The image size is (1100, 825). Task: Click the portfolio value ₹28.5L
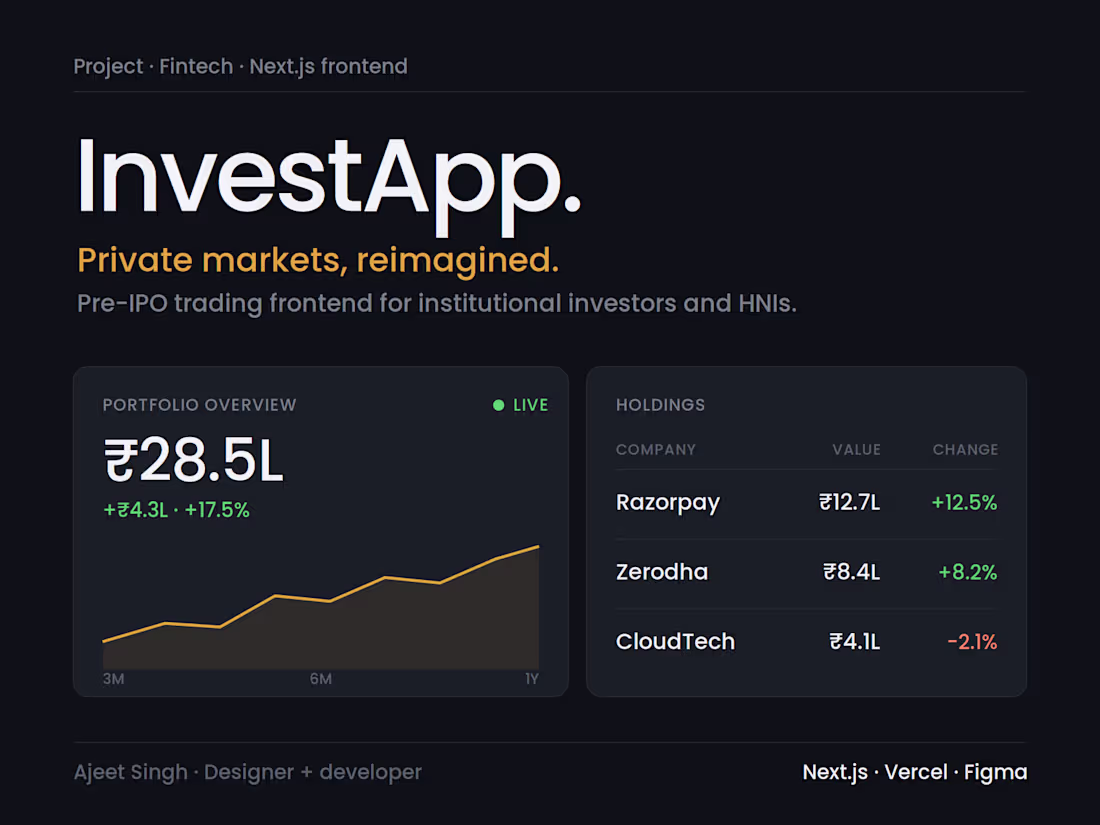[194, 460]
